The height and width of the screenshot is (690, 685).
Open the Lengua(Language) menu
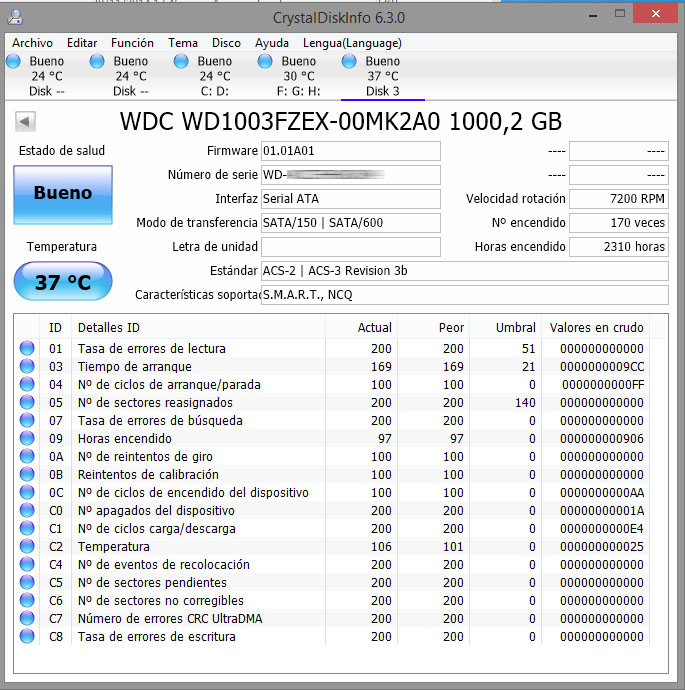[352, 43]
